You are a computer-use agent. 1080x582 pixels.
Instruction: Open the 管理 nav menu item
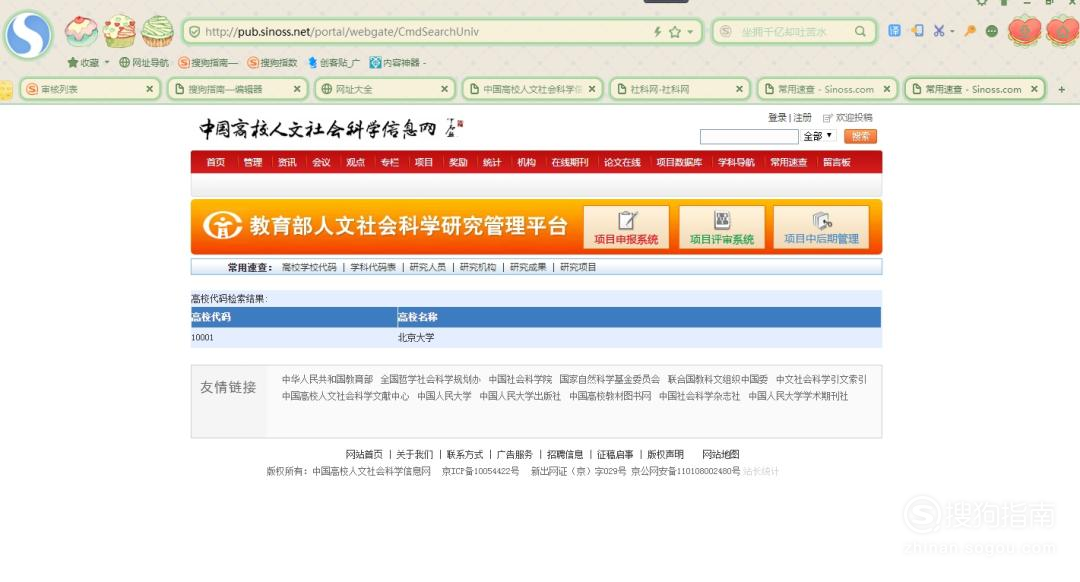[253, 163]
